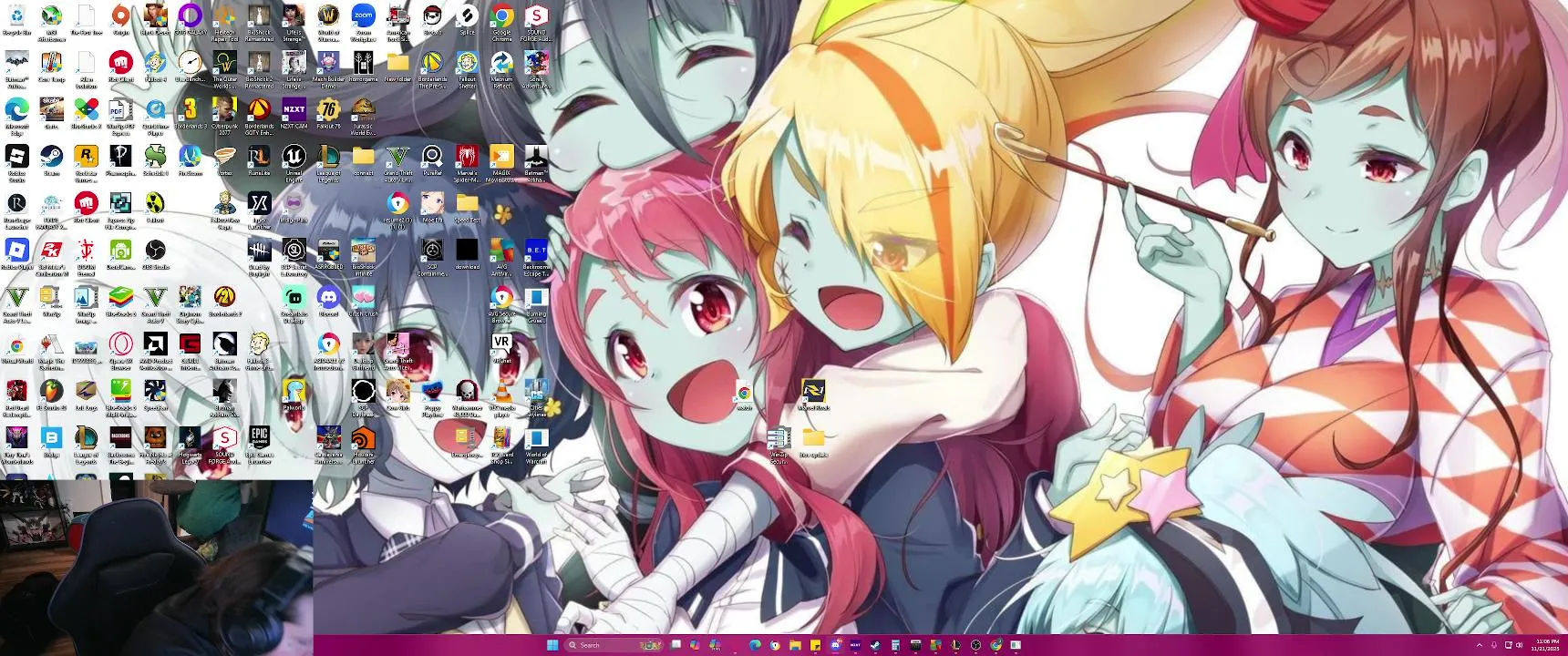Launch Zoom Workplace from desktop
Screen dimensions: 1568x656
pos(363,22)
